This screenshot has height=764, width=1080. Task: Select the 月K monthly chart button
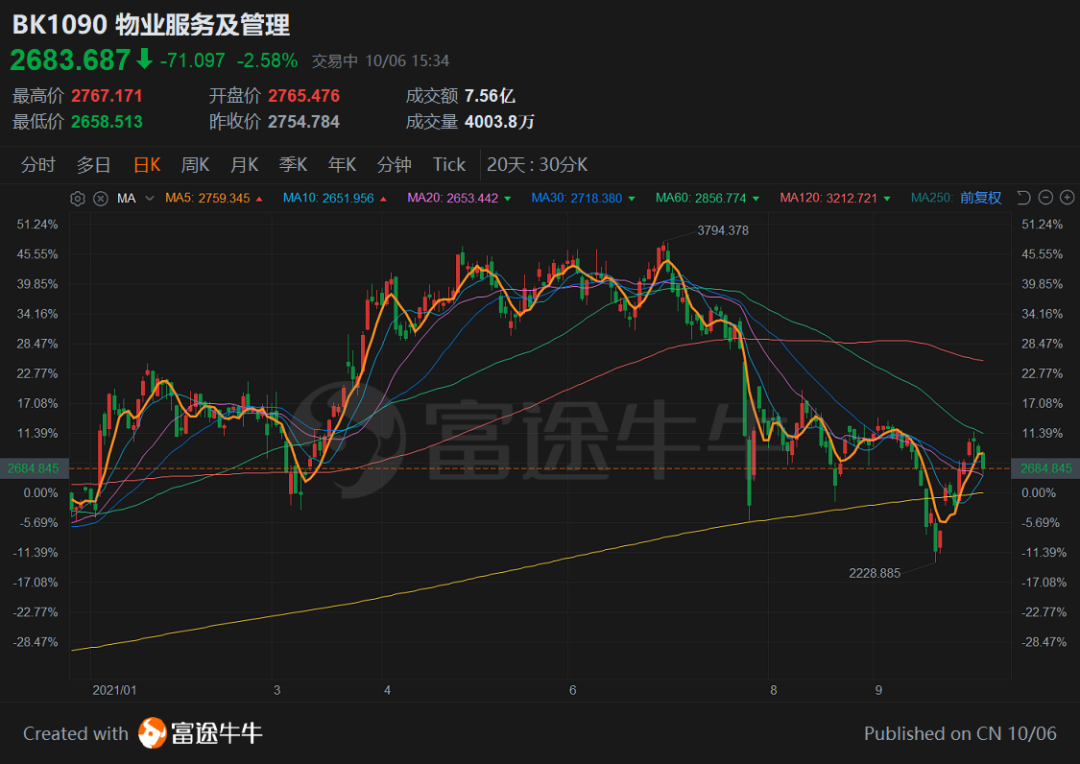click(244, 165)
